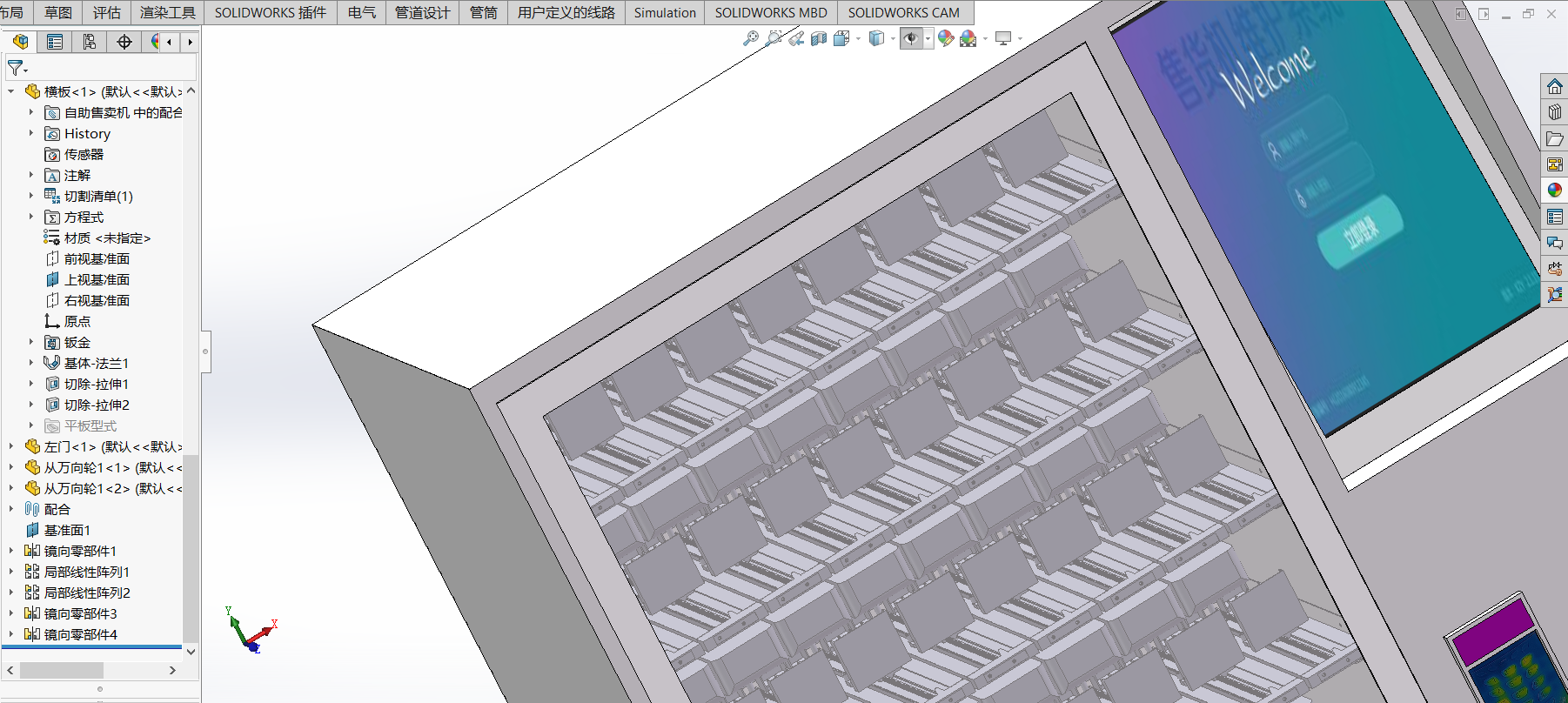Open the Design Library task pane

tap(1555, 112)
